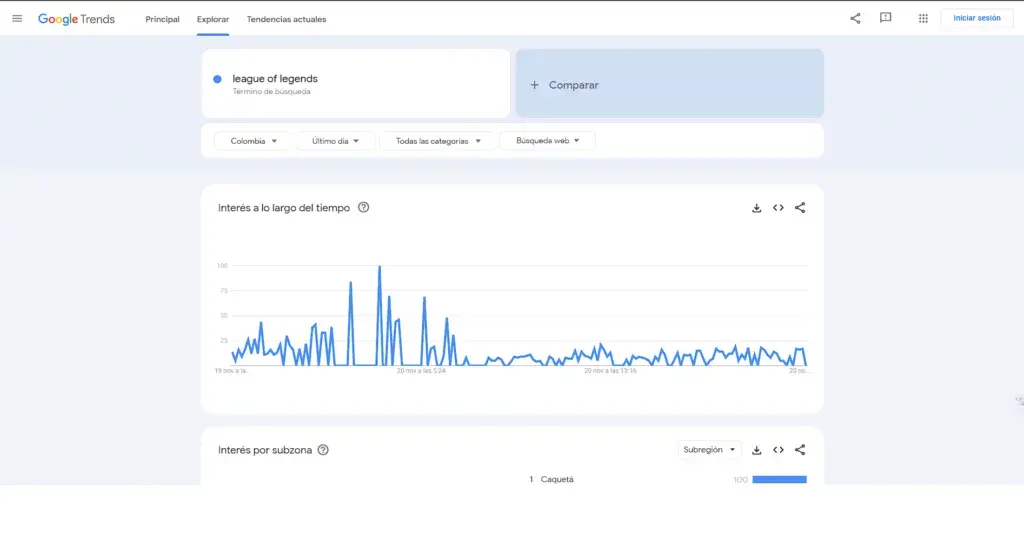Click the 20 nov a las 13:16 axis label

pos(610,371)
